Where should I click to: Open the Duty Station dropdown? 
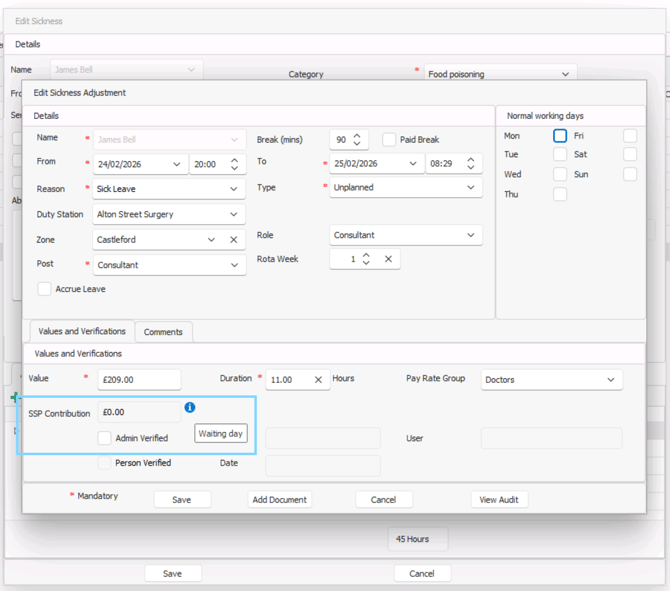tap(234, 214)
